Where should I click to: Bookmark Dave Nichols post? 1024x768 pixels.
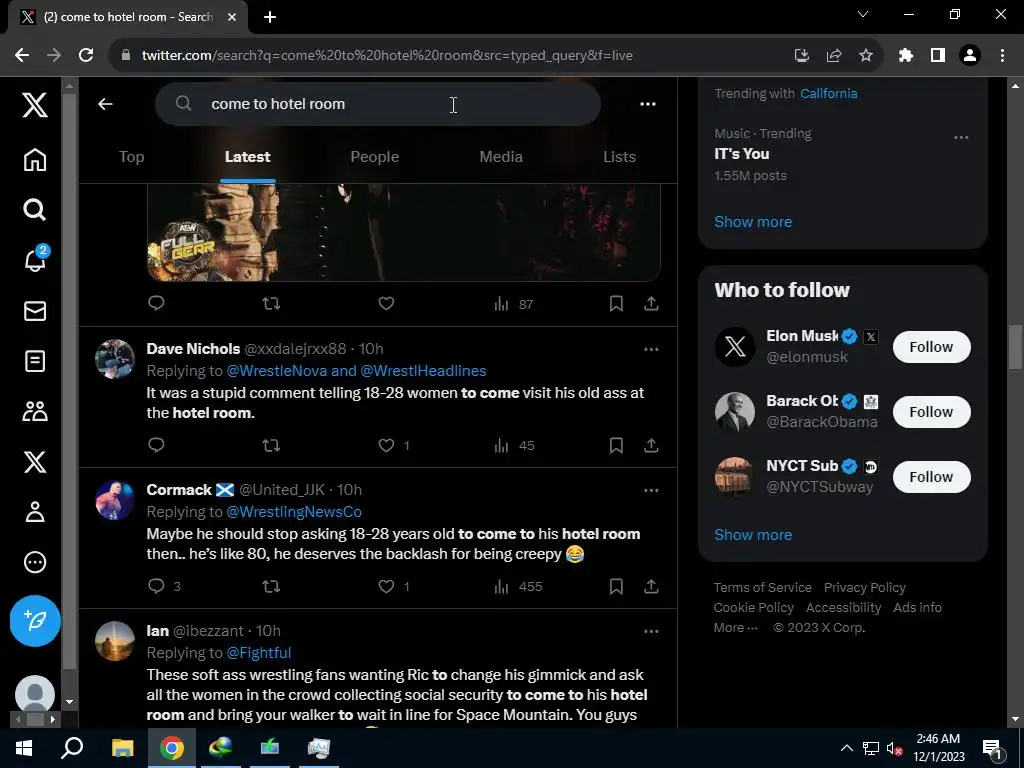pos(616,445)
